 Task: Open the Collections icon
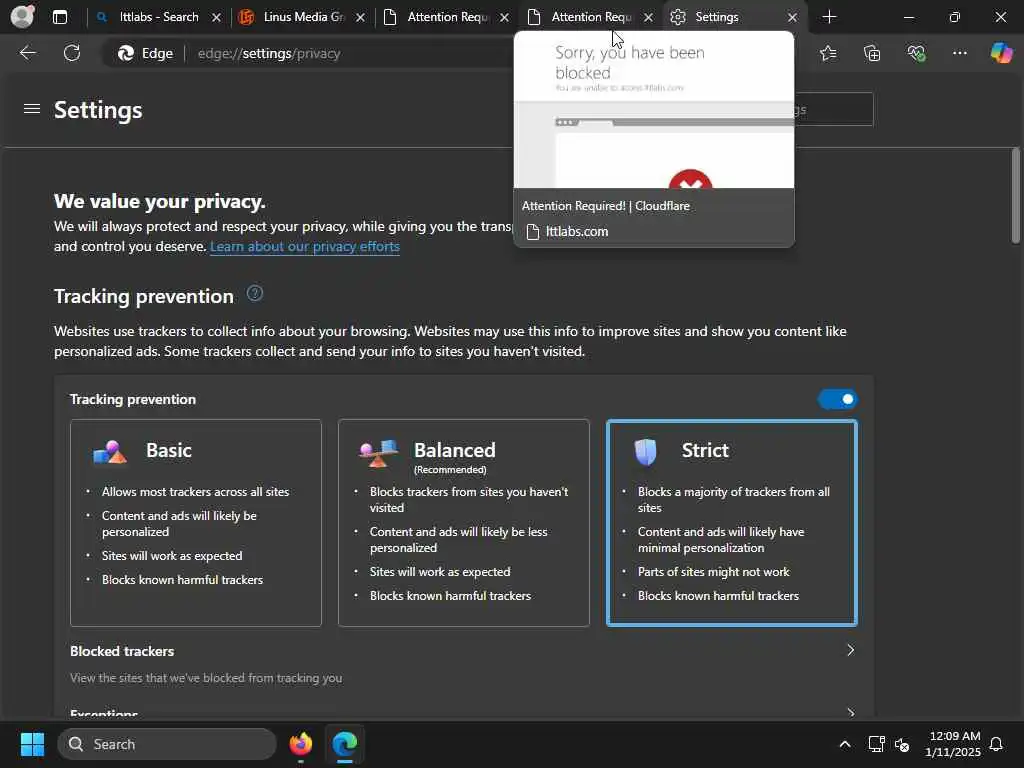872,53
